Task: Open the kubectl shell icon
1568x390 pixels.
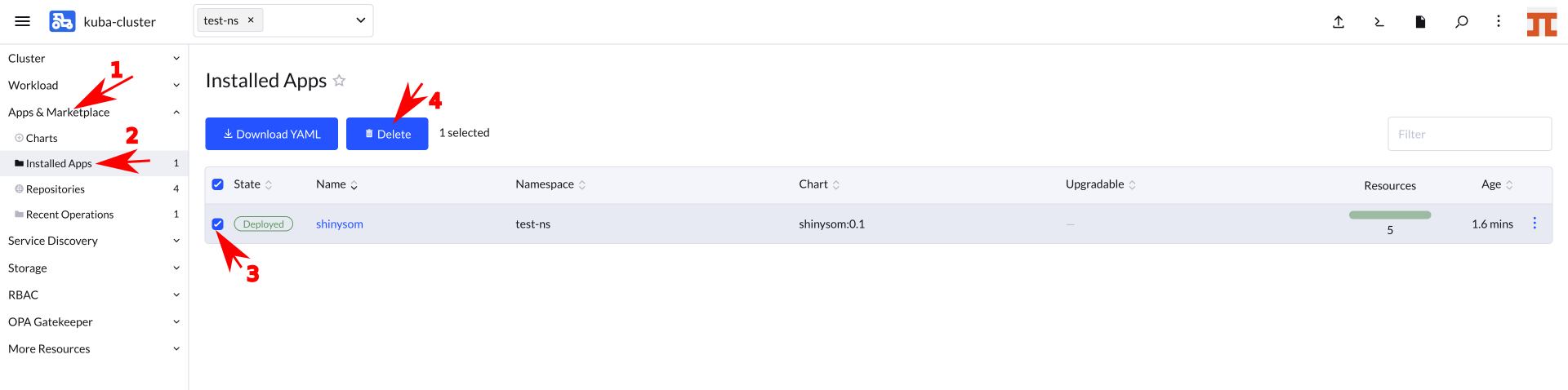Action: (1379, 22)
